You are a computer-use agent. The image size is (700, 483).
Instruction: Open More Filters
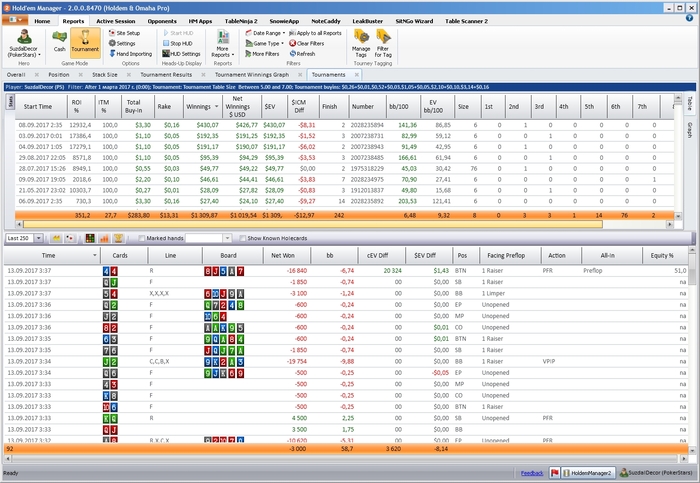coord(262,54)
